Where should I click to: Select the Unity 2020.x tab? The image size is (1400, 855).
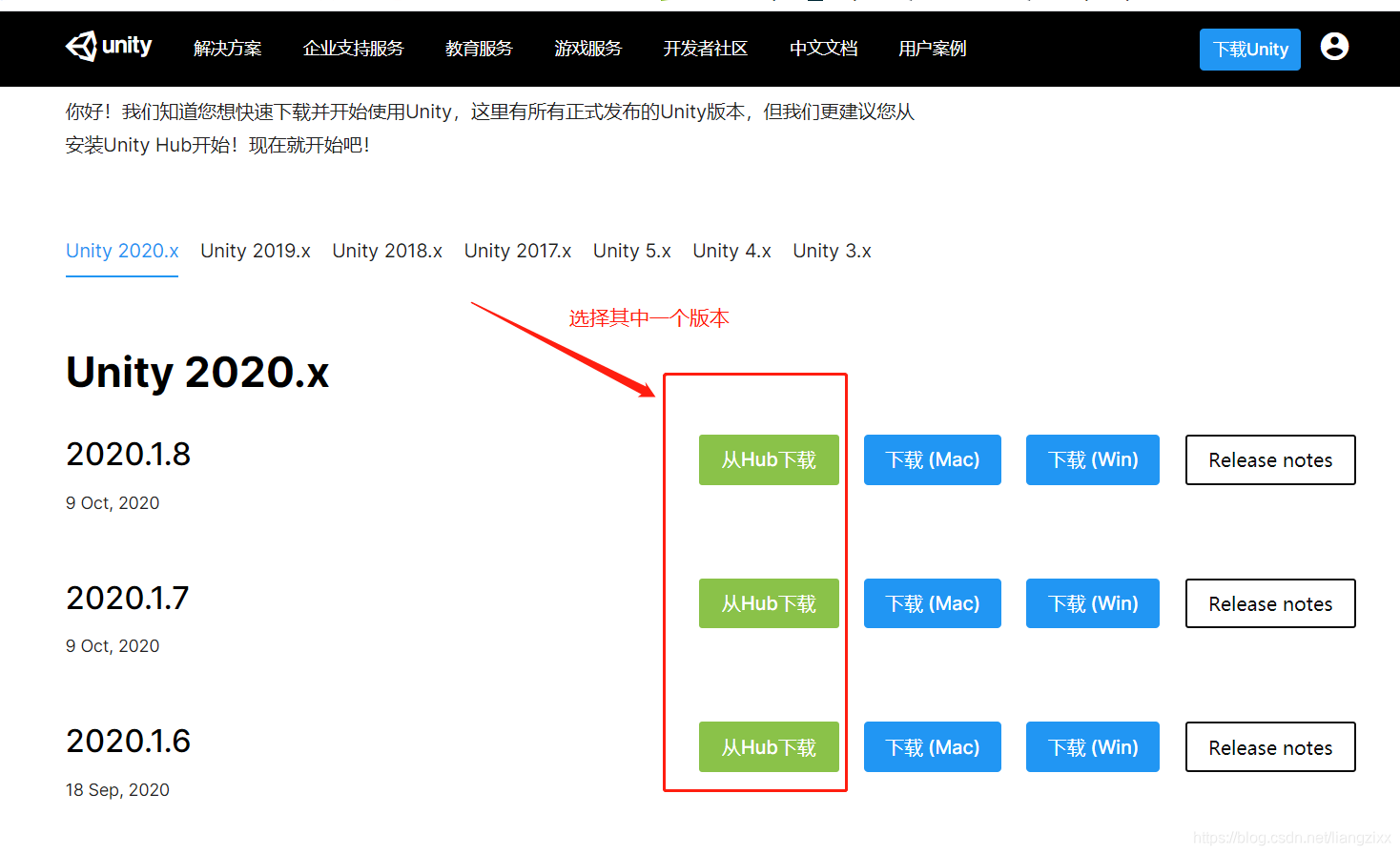point(122,251)
